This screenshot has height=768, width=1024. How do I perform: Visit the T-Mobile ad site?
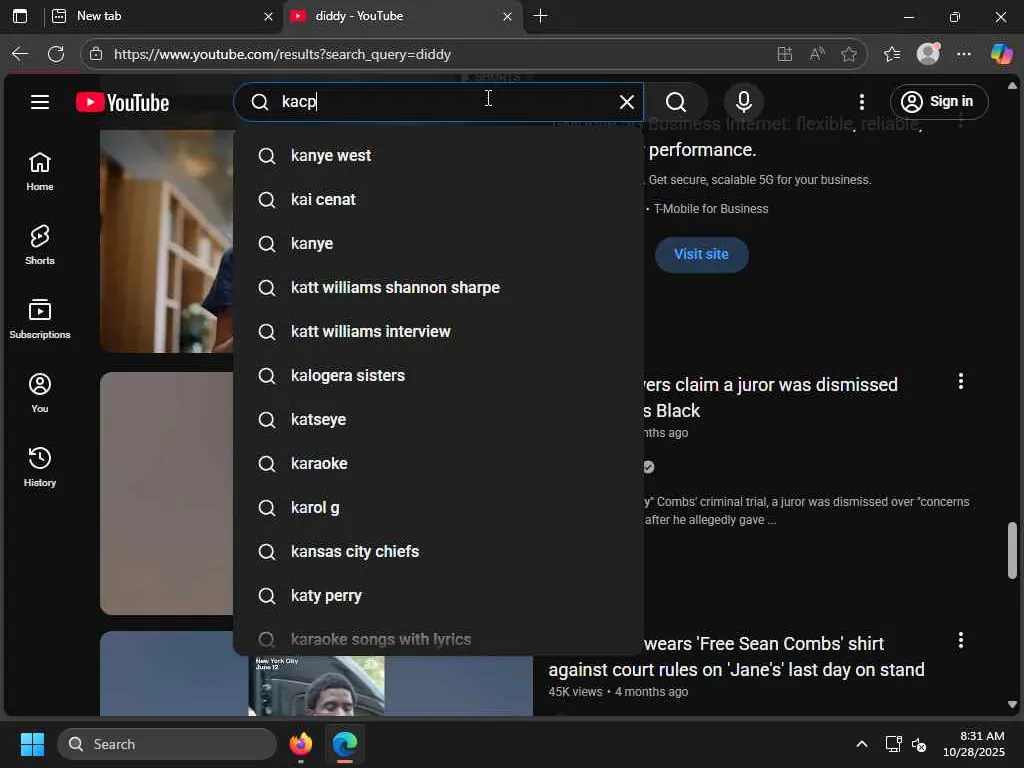(x=701, y=254)
